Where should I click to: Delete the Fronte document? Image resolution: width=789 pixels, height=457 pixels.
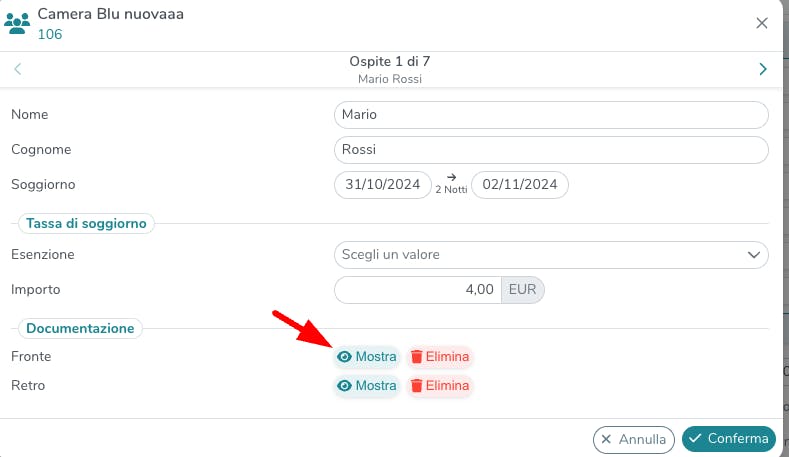click(x=439, y=357)
